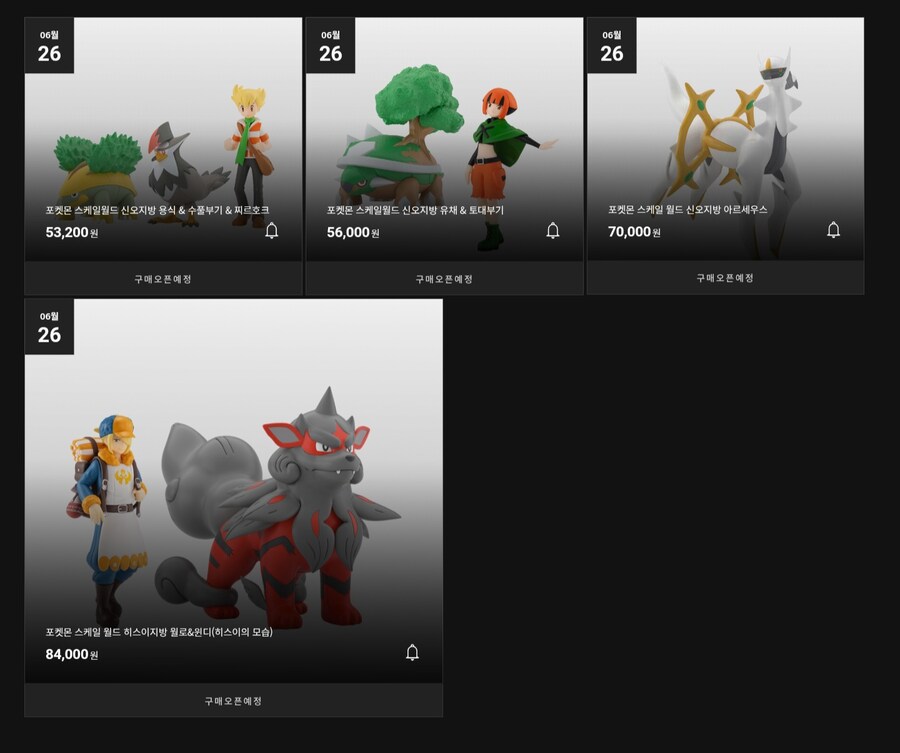The height and width of the screenshot is (753, 900).
Task: Click the 53,200원 price text
Action: click(72, 232)
